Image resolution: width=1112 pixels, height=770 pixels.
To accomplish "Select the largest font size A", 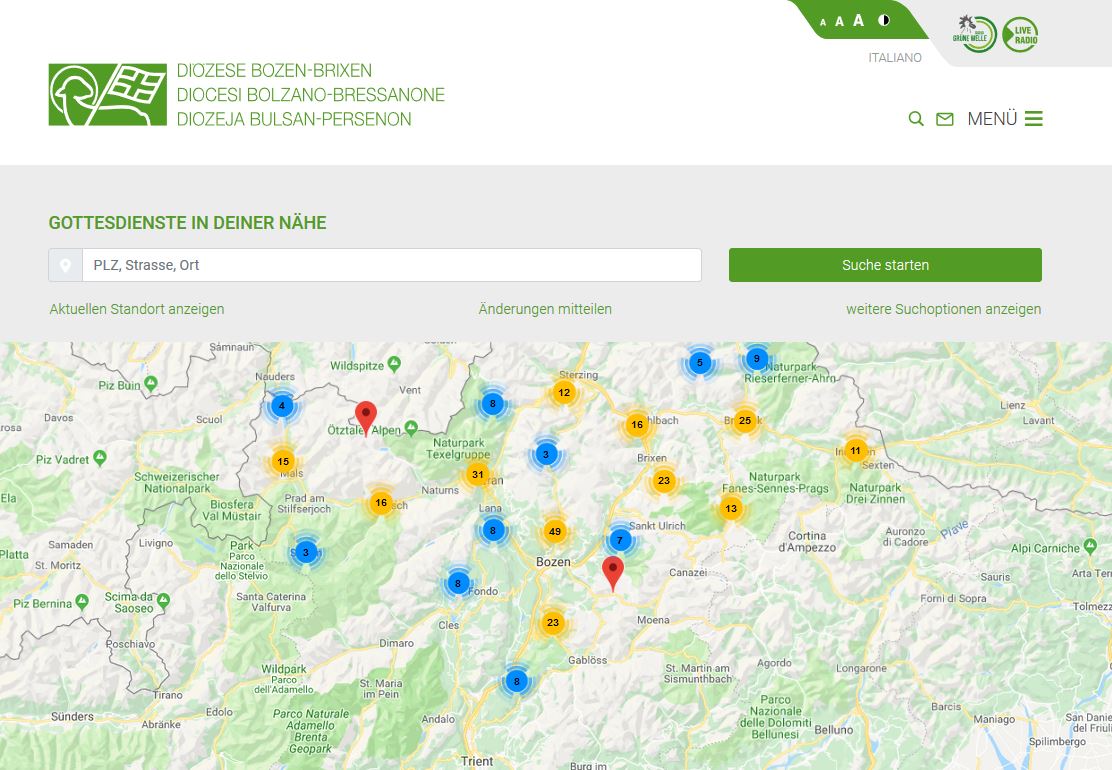I will click(x=858, y=21).
